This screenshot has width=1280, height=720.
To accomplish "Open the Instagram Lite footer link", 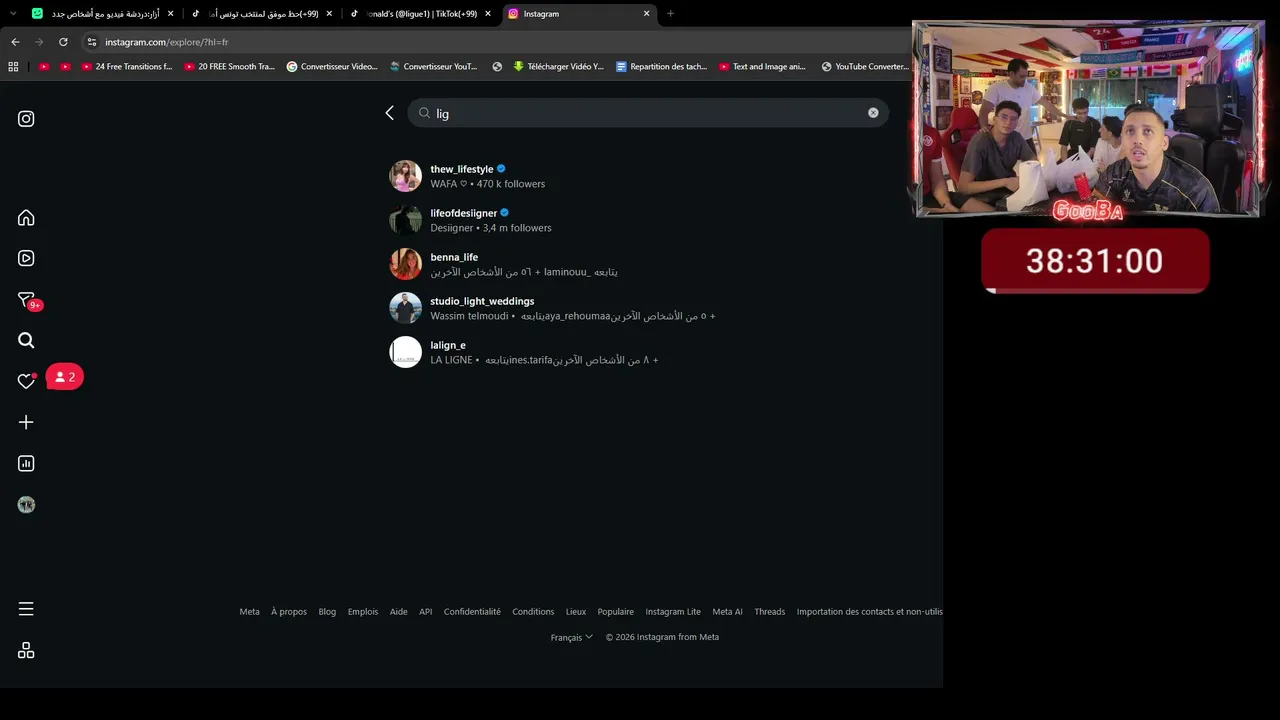I will point(673,612).
